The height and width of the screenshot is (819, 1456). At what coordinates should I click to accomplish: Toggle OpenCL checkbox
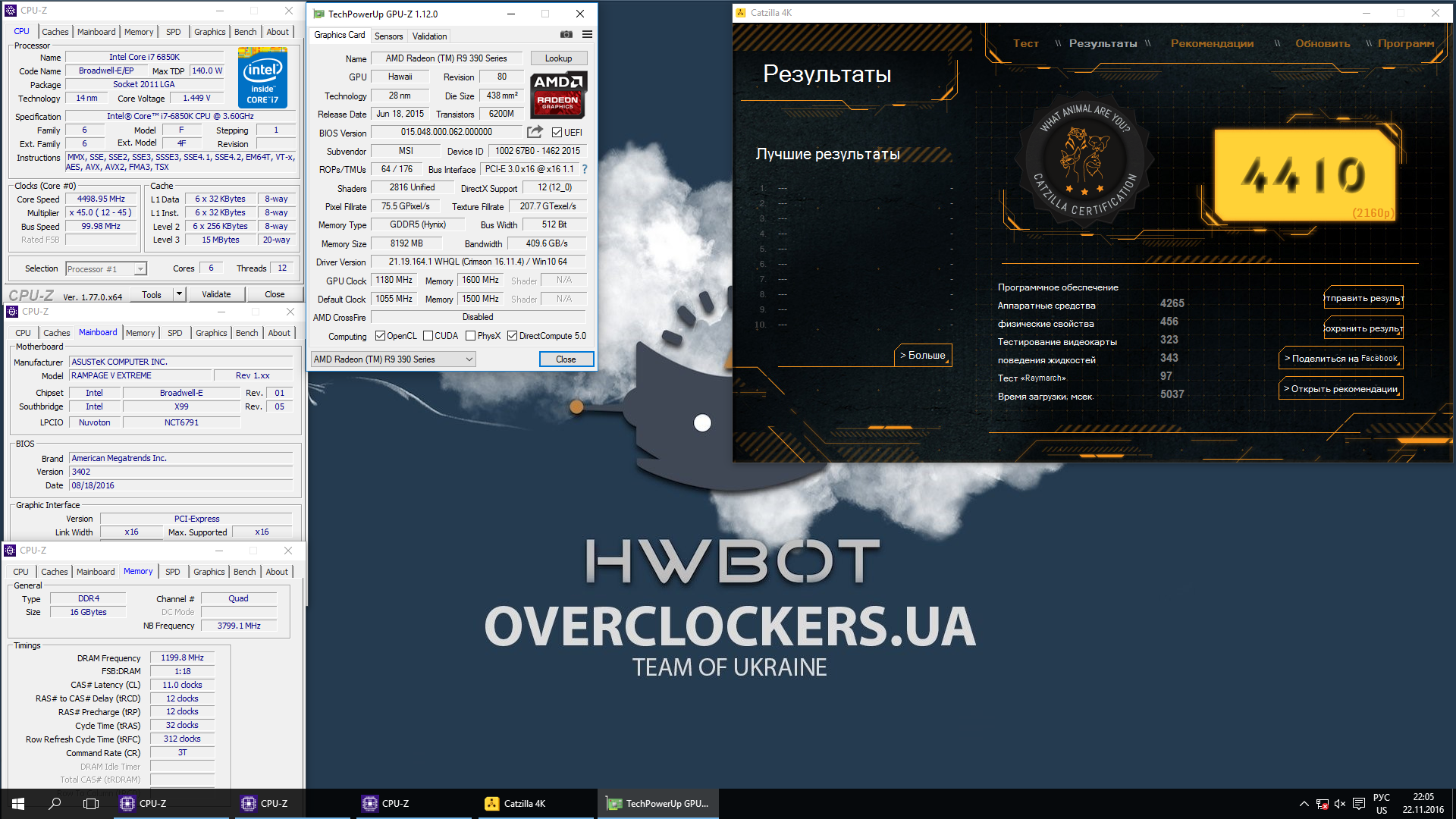[381, 336]
